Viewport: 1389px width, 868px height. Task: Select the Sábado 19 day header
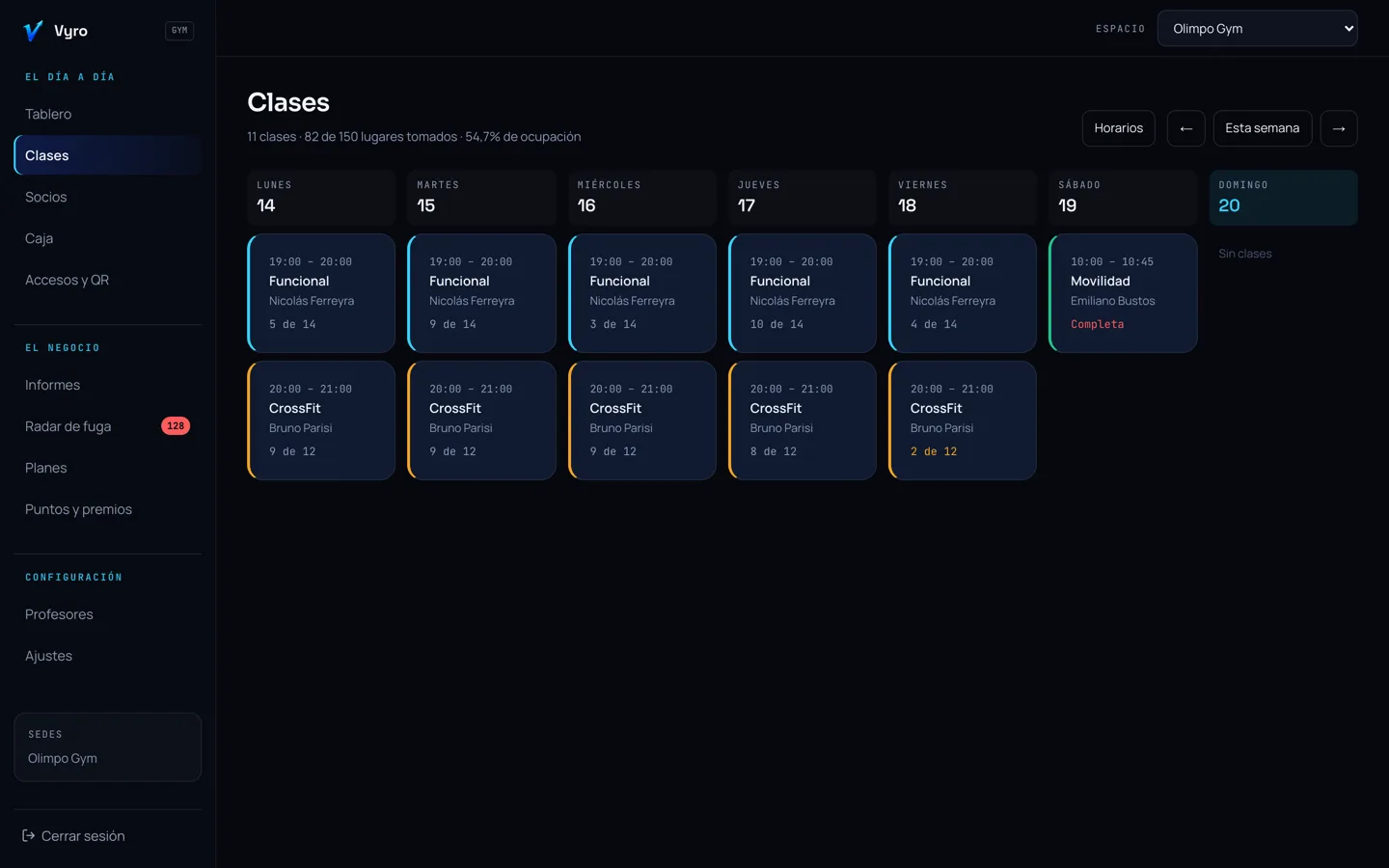click(x=1123, y=198)
